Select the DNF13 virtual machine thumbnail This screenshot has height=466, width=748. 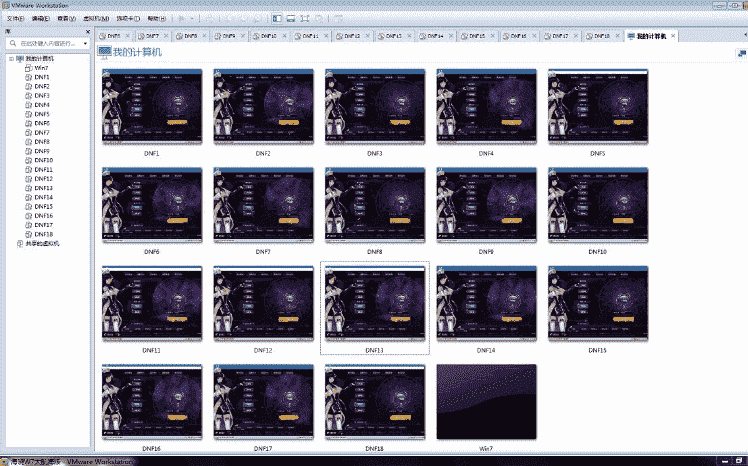pyautogui.click(x=375, y=303)
